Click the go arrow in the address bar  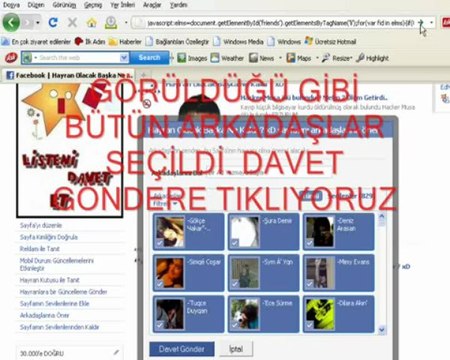tap(421, 23)
